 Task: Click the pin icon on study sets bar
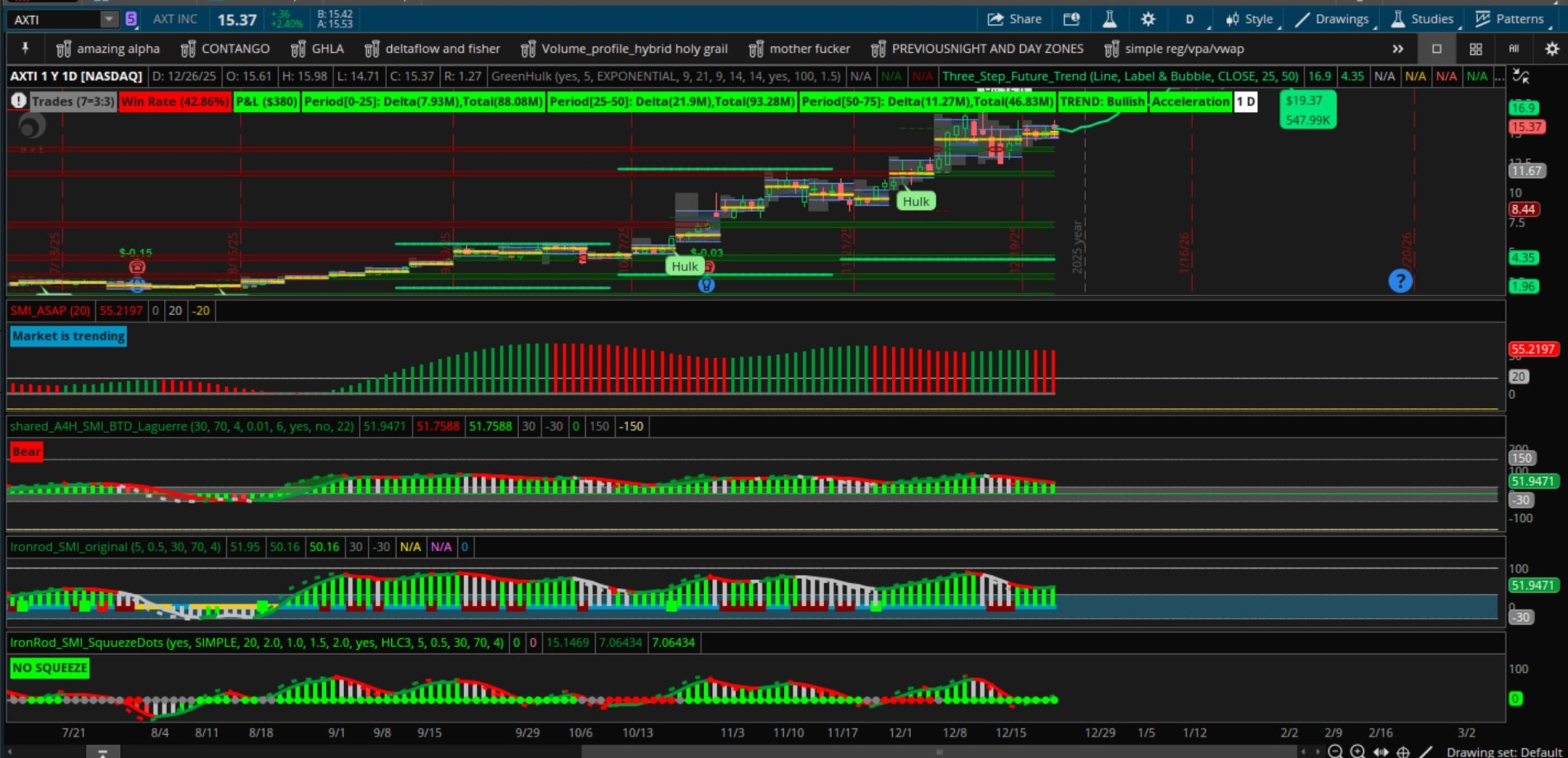pyautogui.click(x=25, y=49)
